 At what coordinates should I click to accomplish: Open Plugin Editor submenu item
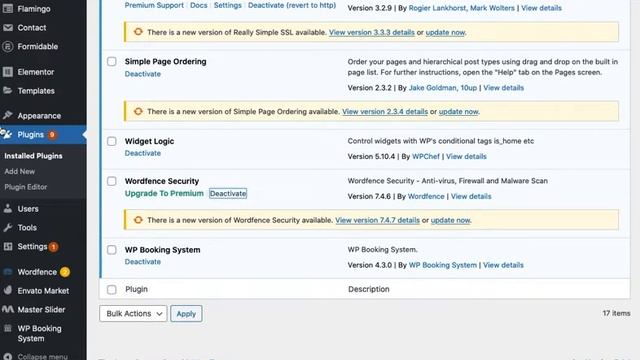tap(26, 187)
